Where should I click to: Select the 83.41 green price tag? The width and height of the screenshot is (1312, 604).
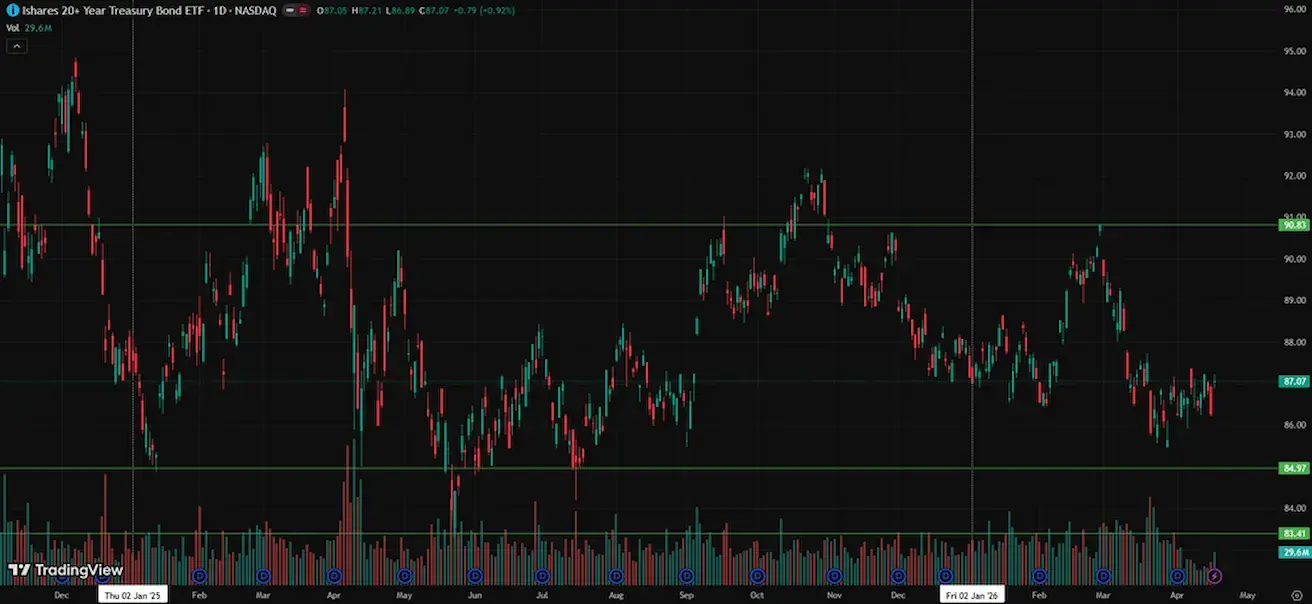[x=1294, y=534]
